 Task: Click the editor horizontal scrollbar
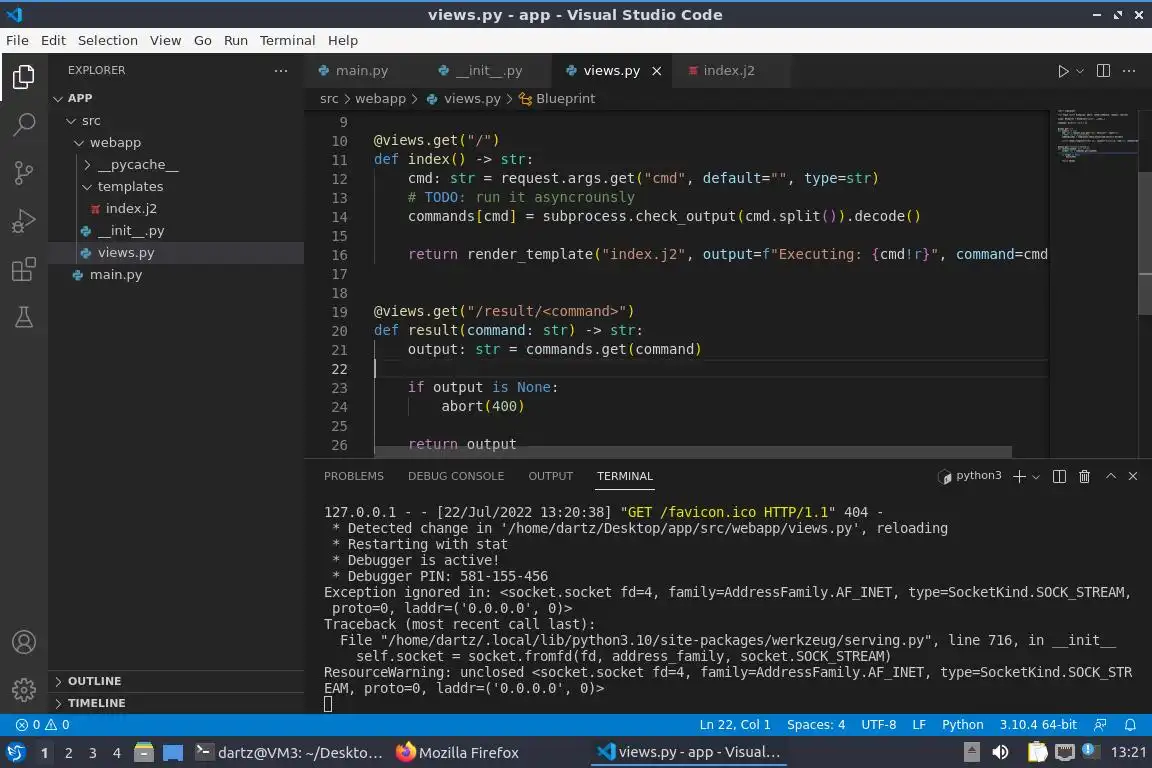pyautogui.click(x=693, y=451)
